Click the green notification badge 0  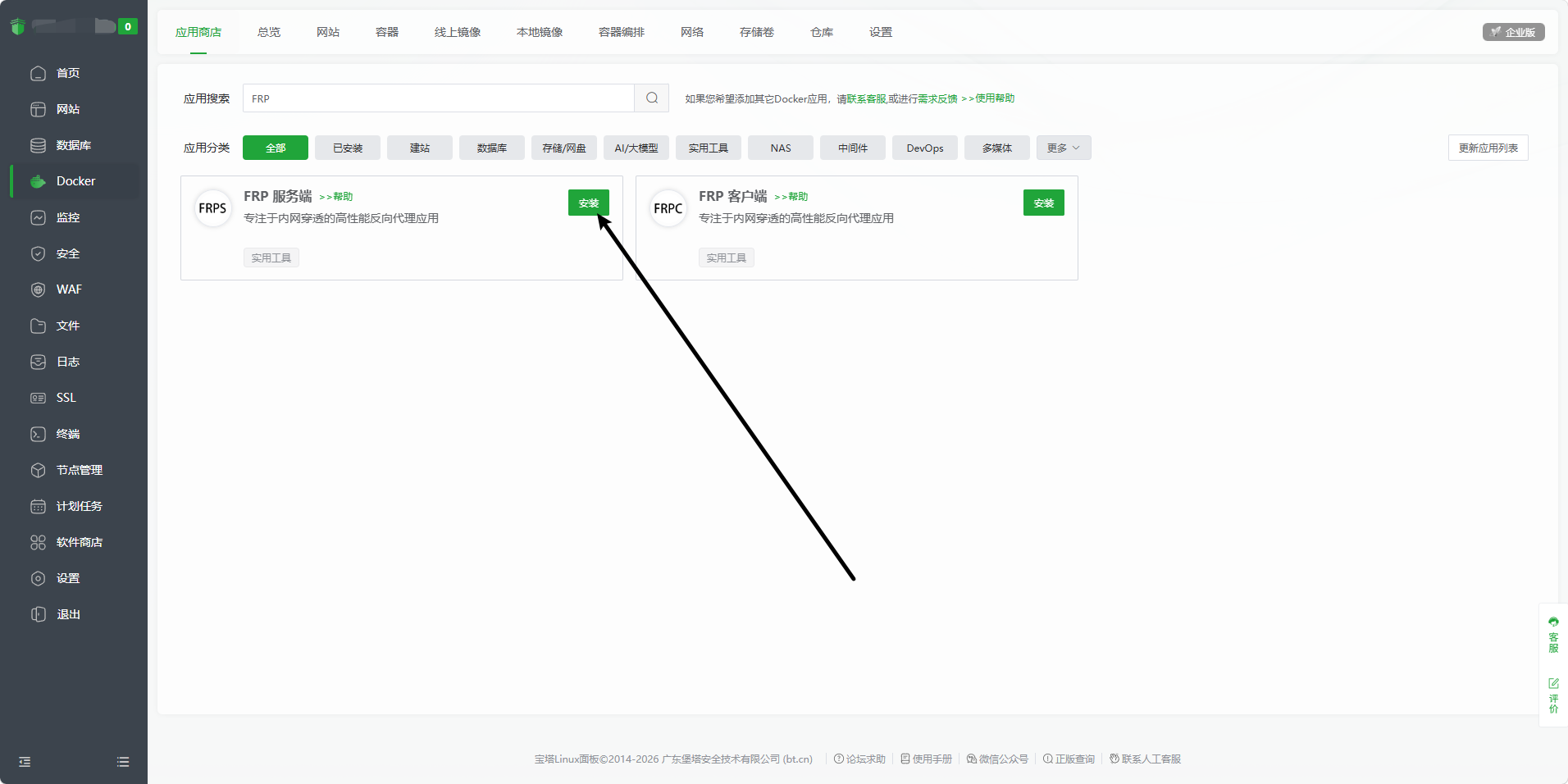pos(128,26)
